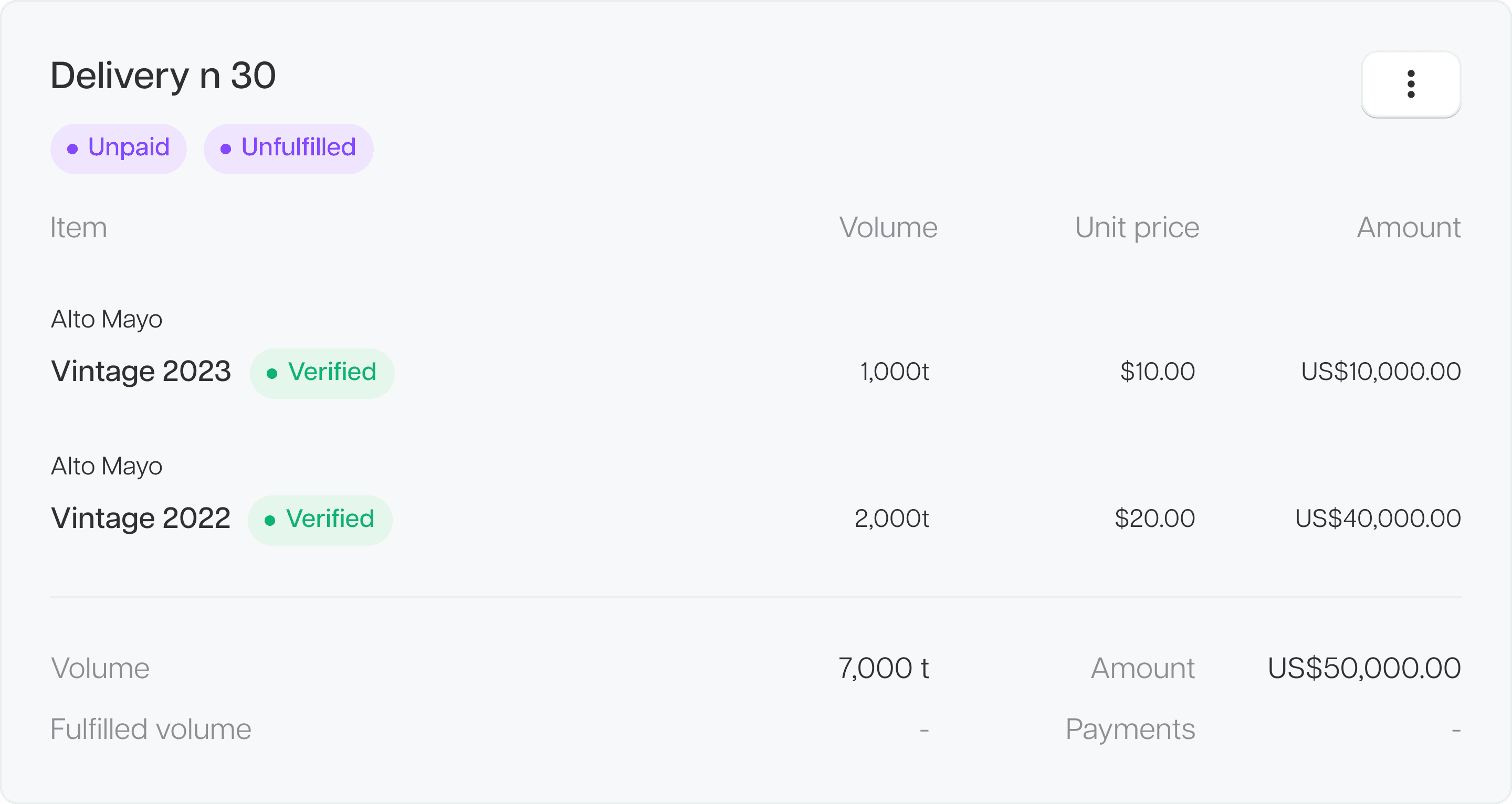Click the US$10,000.00 amount
The height and width of the screenshot is (804, 1512).
point(1381,372)
